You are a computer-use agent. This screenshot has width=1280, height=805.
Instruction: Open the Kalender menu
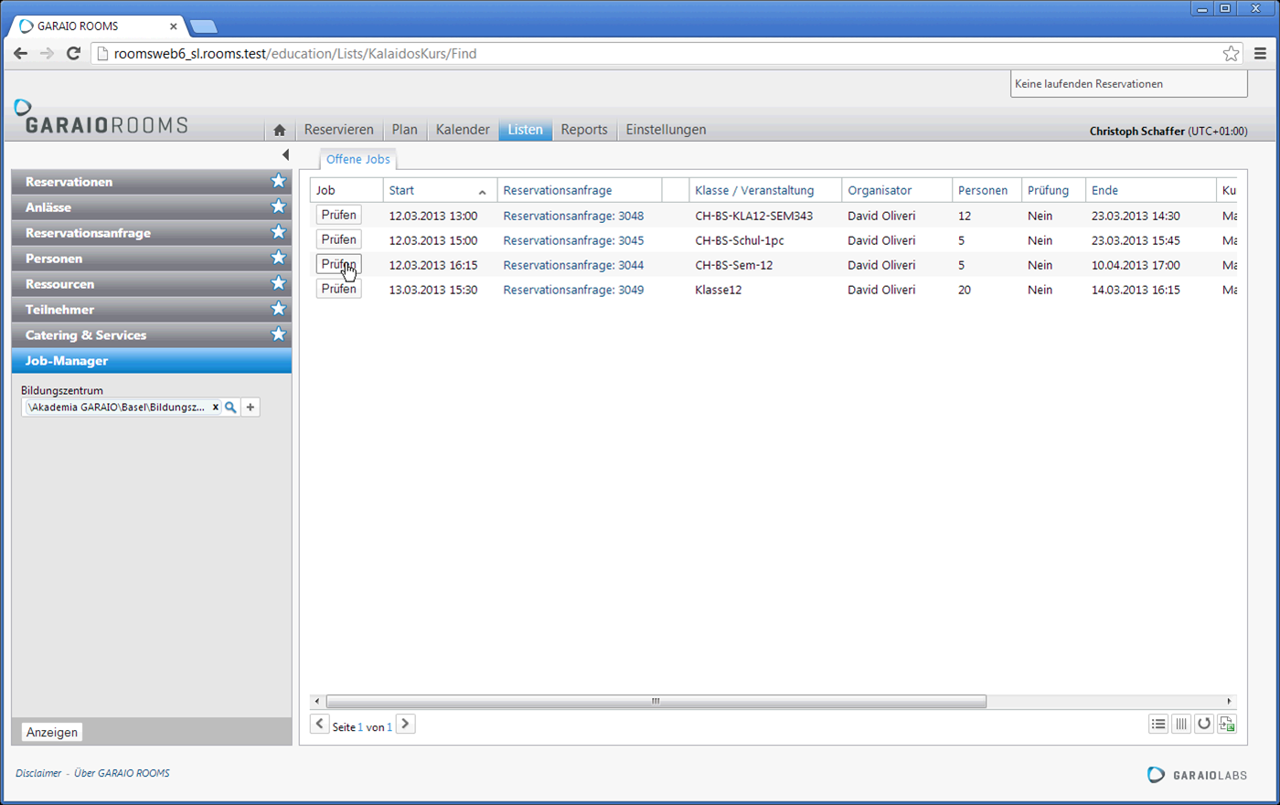tap(462, 130)
